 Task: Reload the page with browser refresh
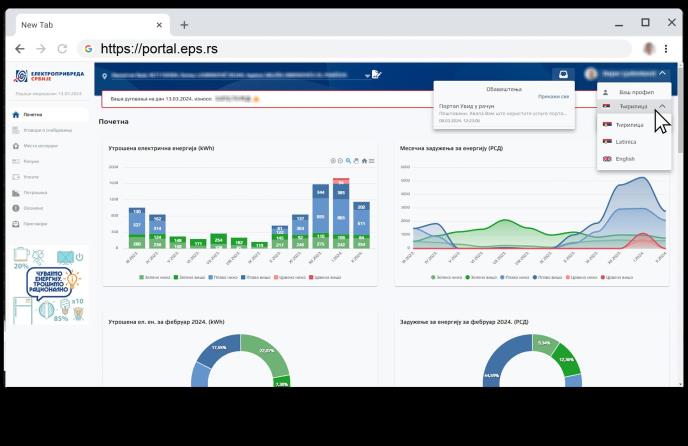coord(62,48)
